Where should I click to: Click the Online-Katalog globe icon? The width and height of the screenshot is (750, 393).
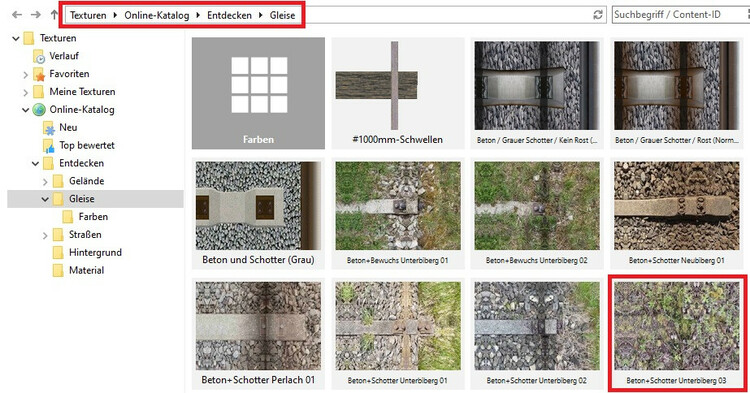point(39,109)
